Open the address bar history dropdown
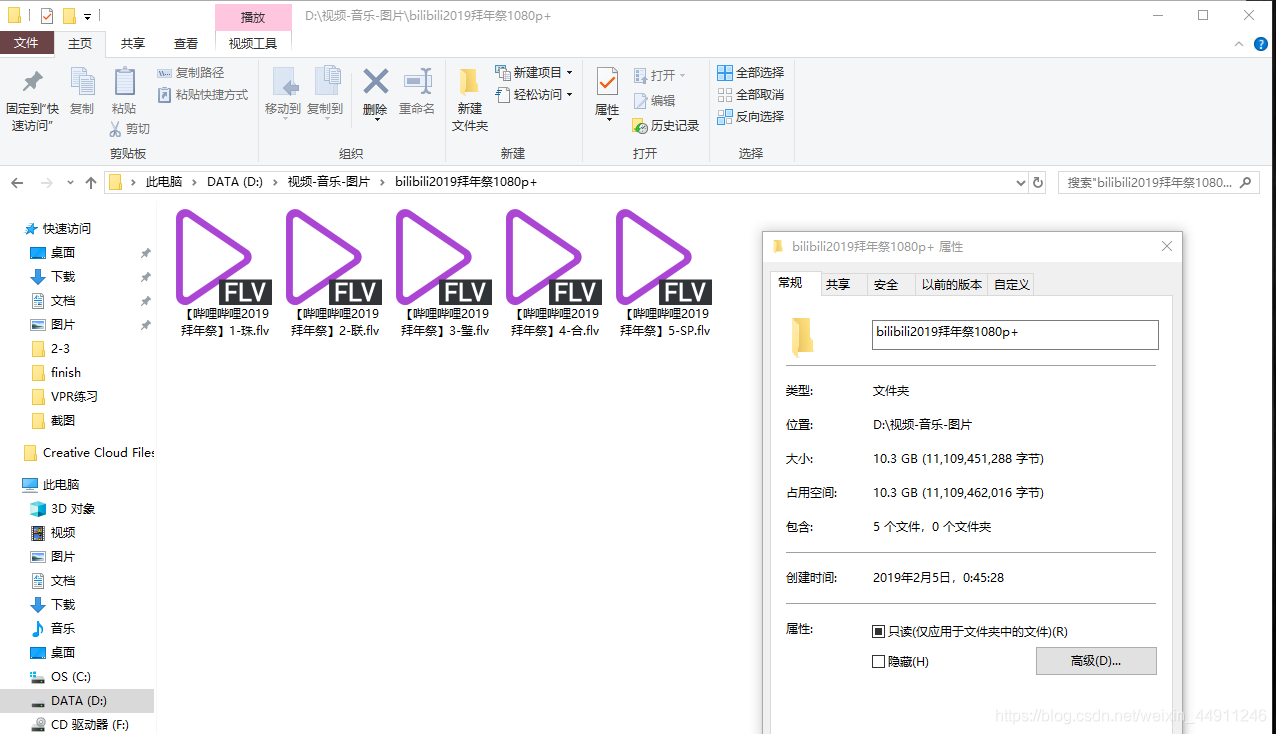Viewport: 1276px width, 734px height. [1020, 183]
